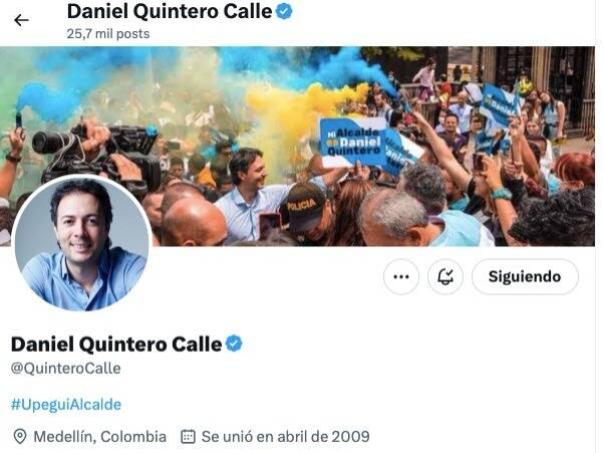Click the blue verified checkmark beside the profile name

click(233, 344)
